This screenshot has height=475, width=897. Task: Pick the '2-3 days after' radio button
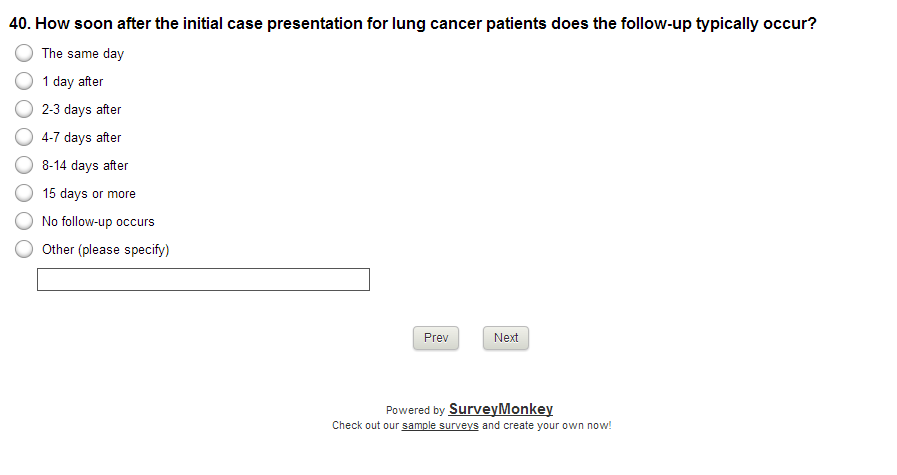pyautogui.click(x=24, y=109)
